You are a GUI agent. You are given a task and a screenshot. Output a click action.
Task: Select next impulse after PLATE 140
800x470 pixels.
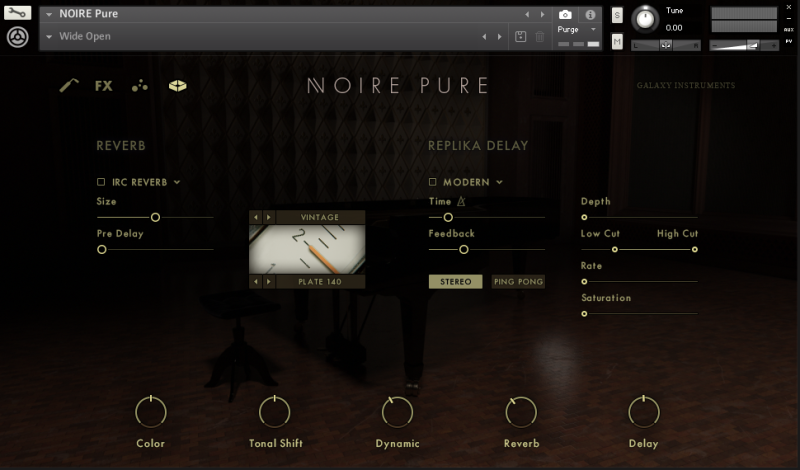269,282
